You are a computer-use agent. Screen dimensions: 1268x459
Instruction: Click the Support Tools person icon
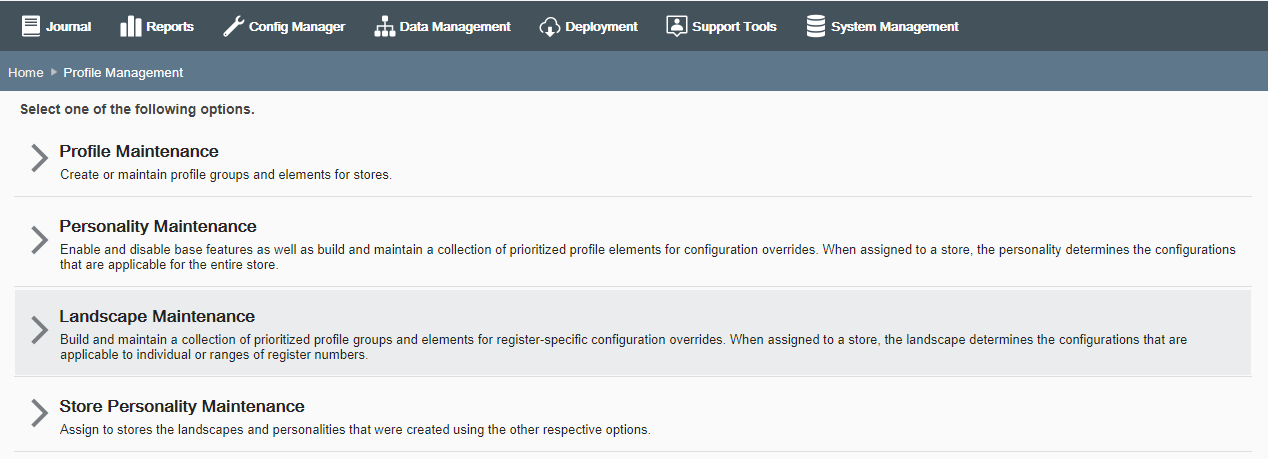click(677, 26)
